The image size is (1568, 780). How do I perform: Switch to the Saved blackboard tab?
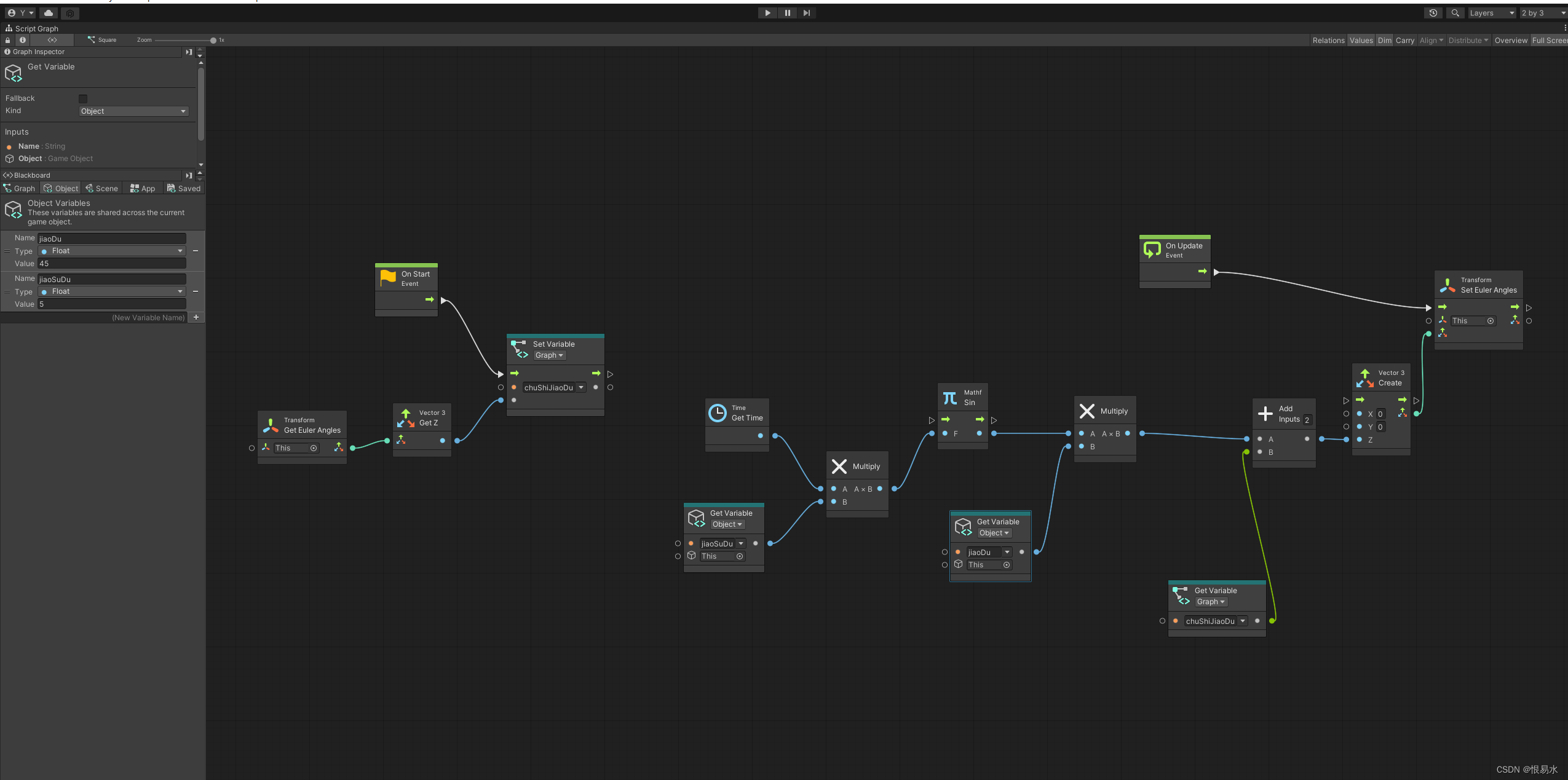click(x=184, y=189)
